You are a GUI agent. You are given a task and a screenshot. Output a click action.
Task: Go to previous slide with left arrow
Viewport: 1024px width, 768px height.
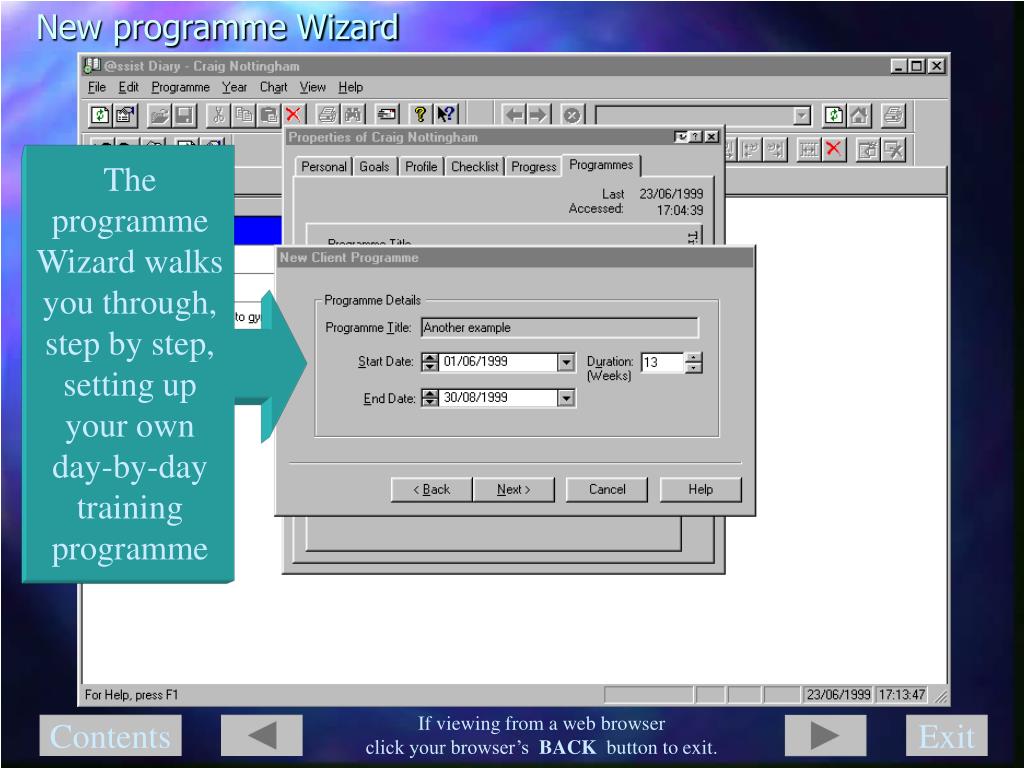[262, 735]
